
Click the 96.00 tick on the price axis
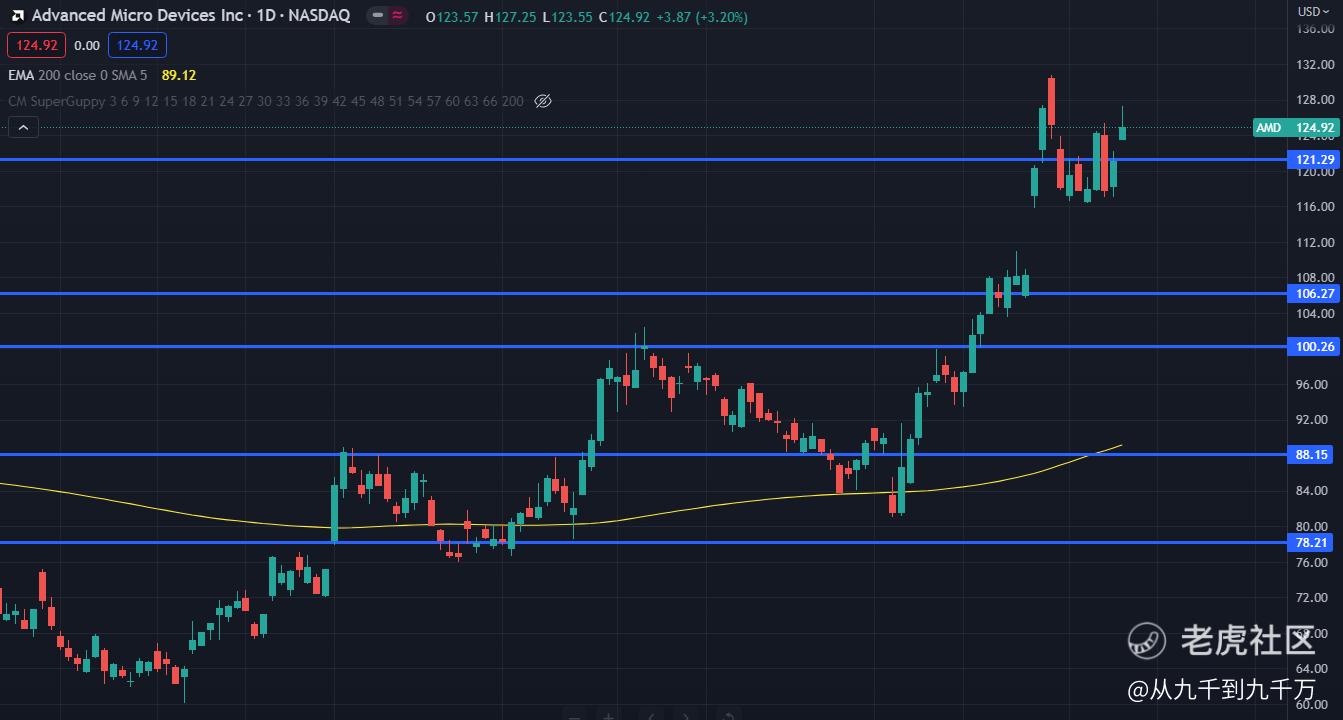(x=1314, y=384)
